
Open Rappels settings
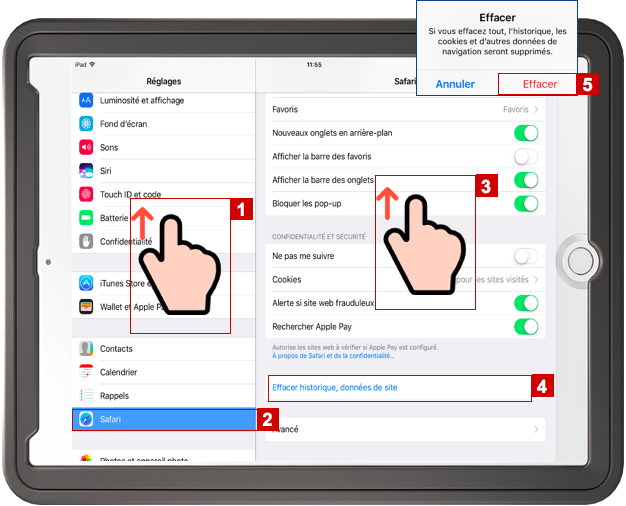pos(164,396)
